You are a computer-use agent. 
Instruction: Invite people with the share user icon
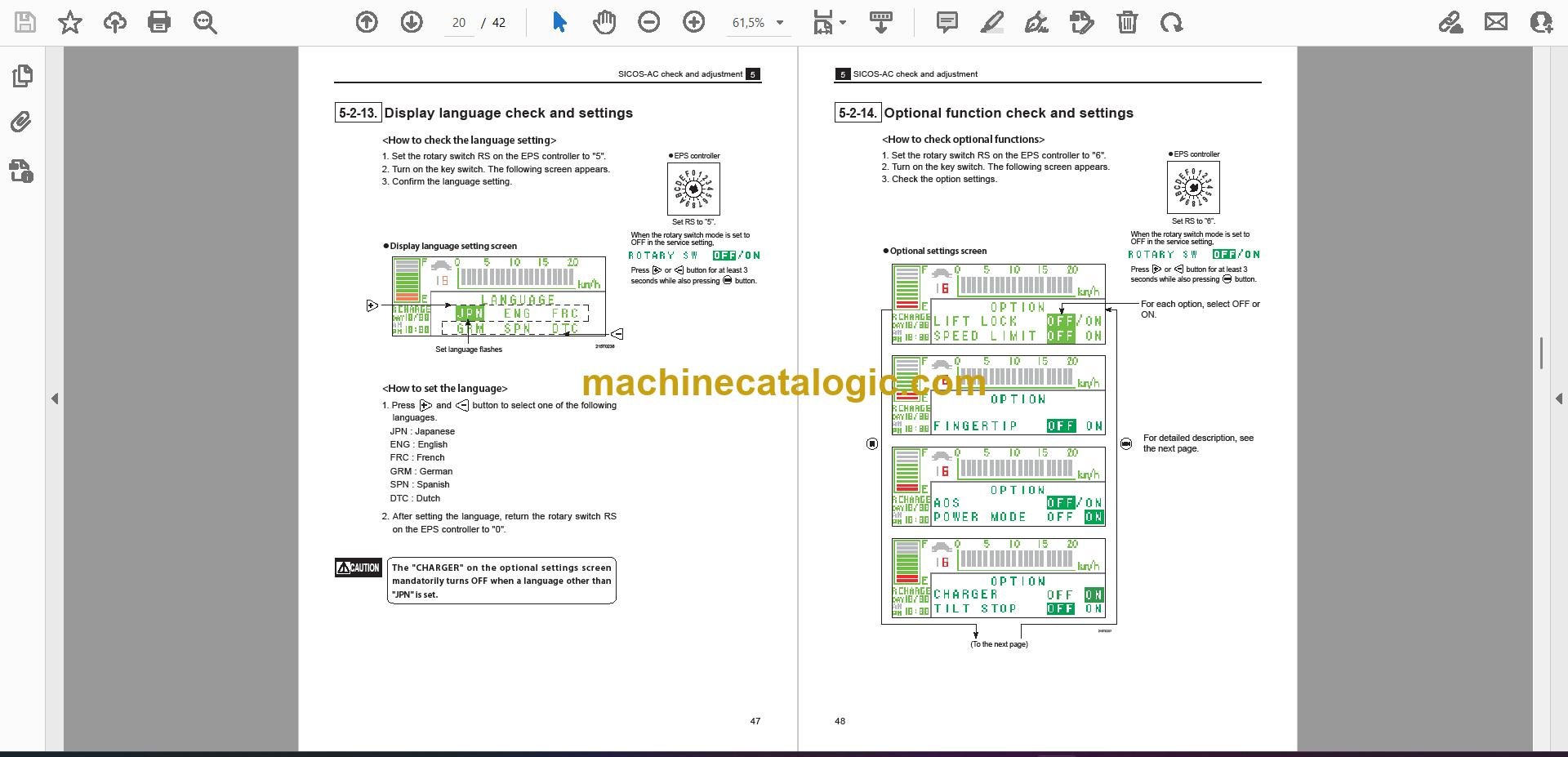(1541, 22)
